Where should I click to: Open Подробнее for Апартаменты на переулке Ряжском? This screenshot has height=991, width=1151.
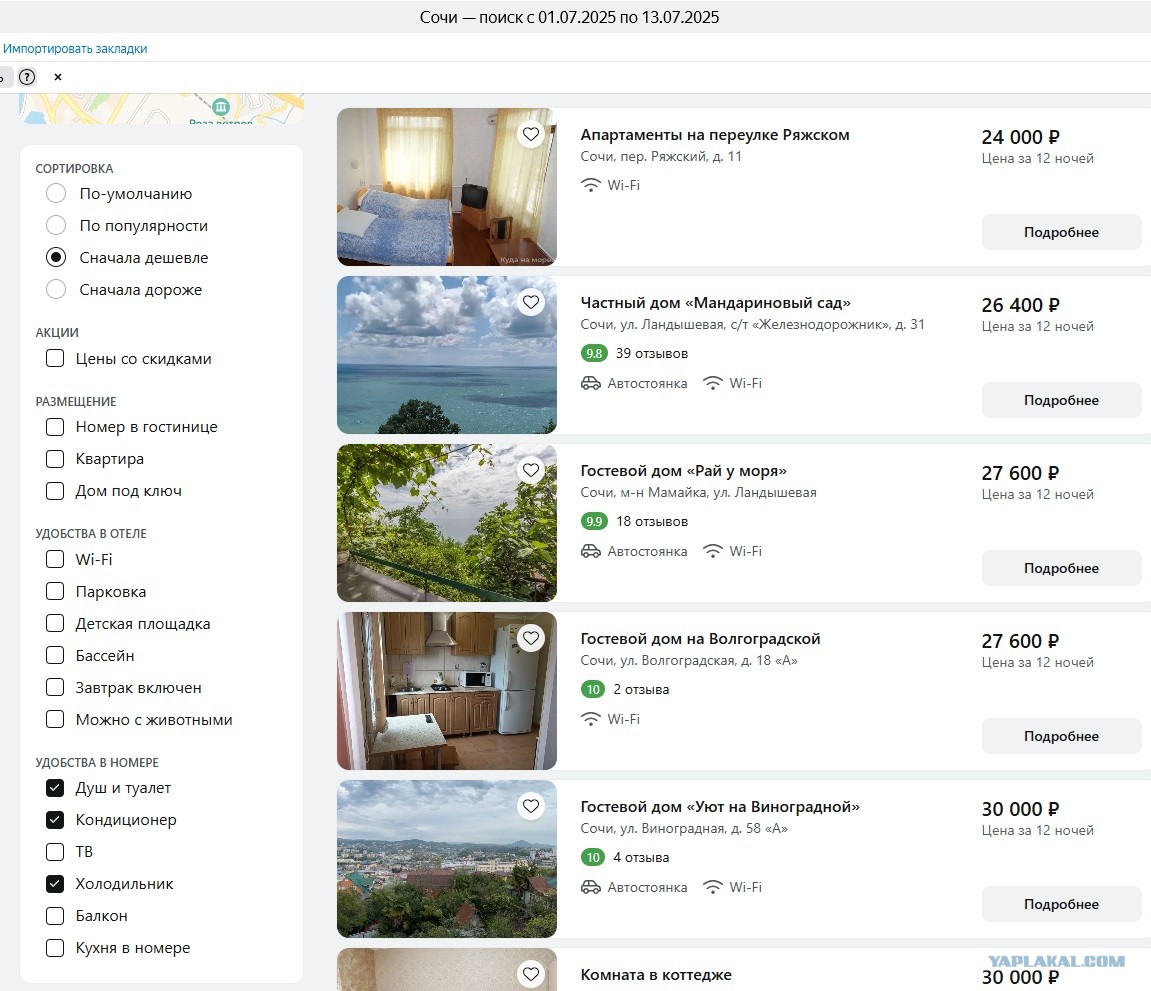[1061, 232]
